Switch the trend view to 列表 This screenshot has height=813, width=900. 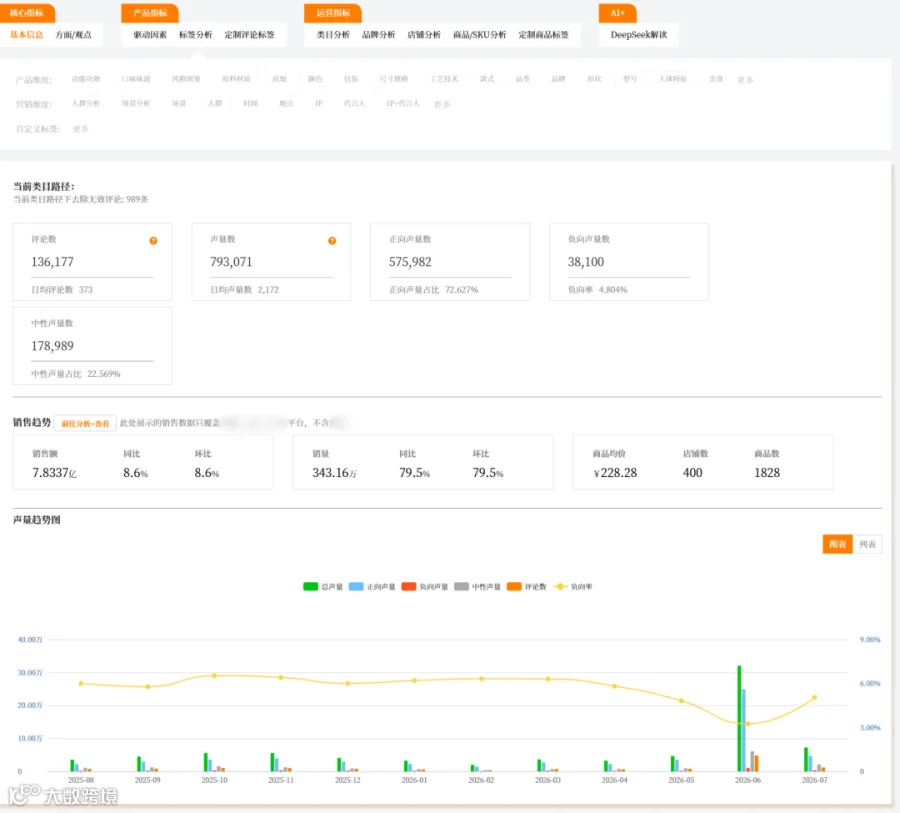point(867,544)
